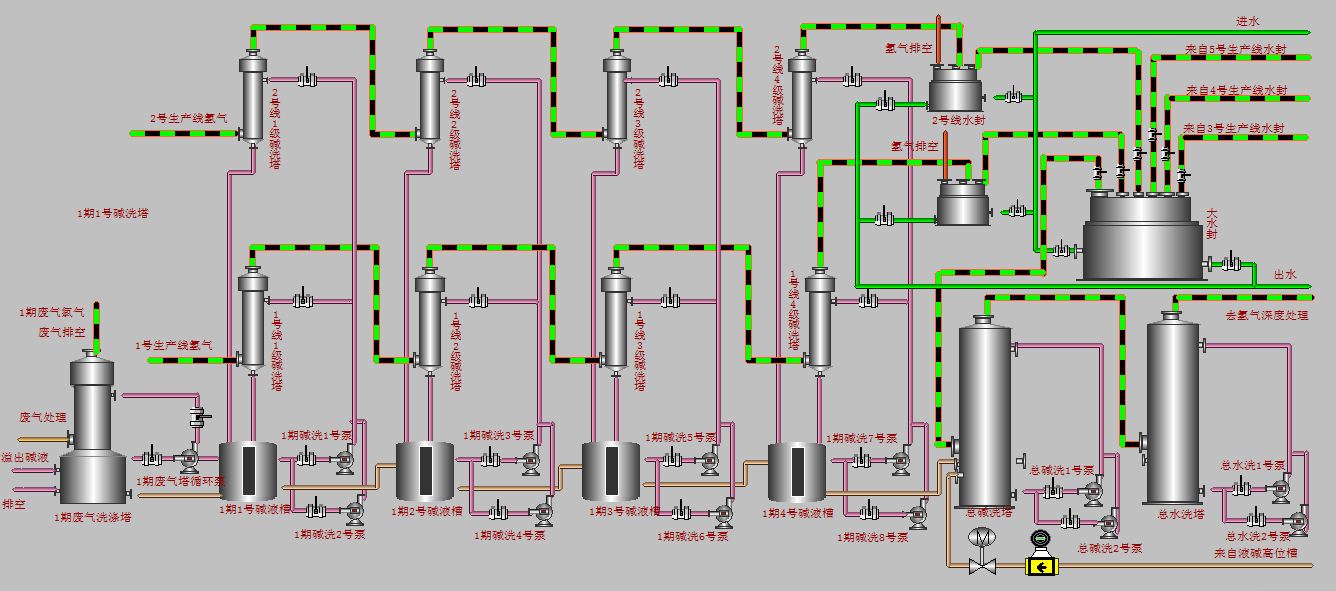Image resolution: width=1336 pixels, height=591 pixels.
Task: Click the 1期1号碱液槽 tank
Action: 247,471
